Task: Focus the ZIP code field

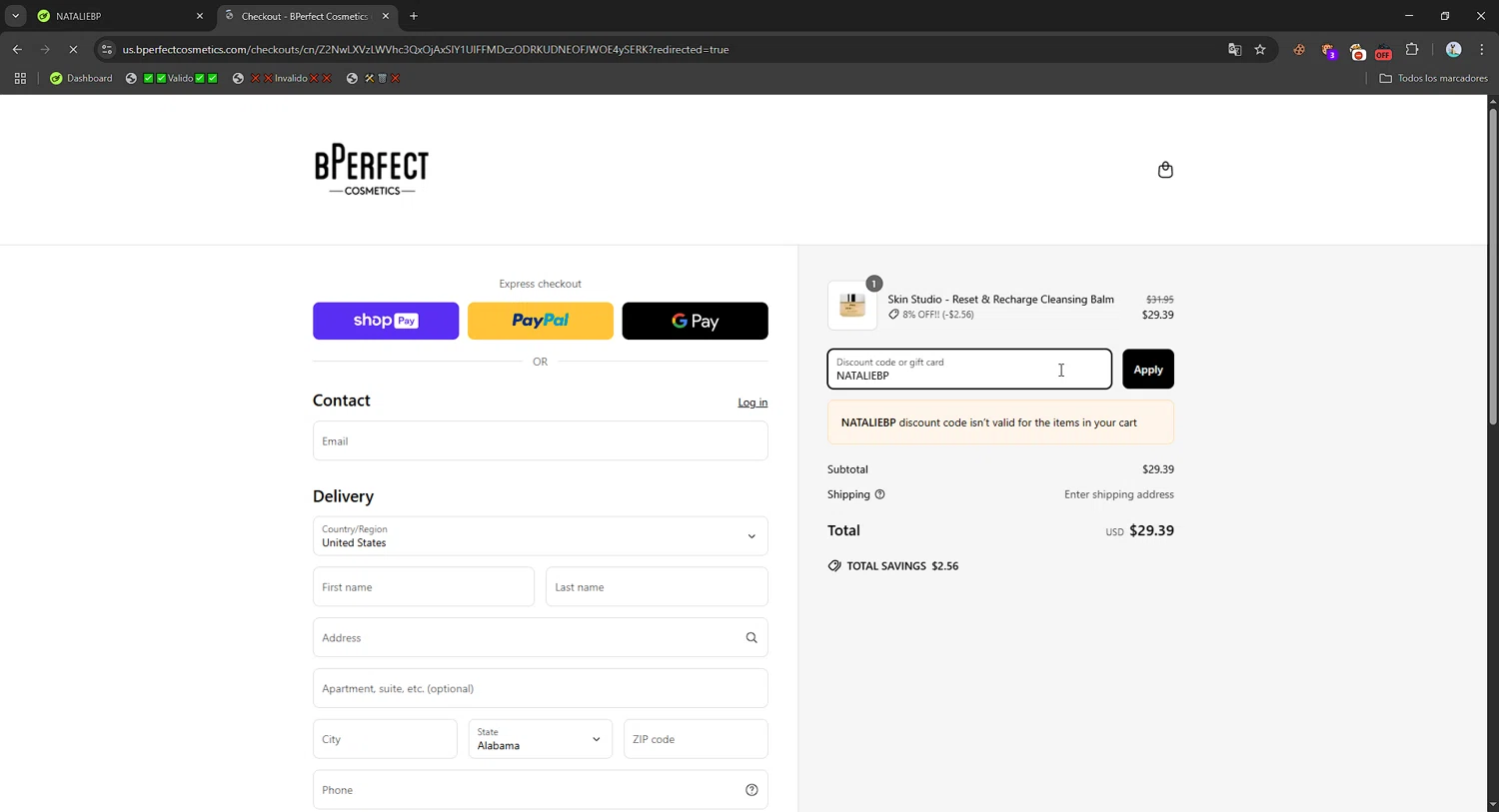Action: click(x=697, y=739)
